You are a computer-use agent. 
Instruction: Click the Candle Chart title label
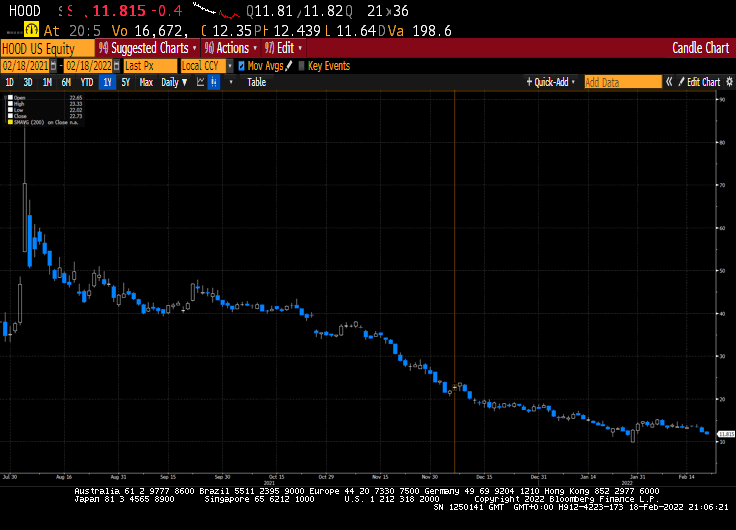700,48
